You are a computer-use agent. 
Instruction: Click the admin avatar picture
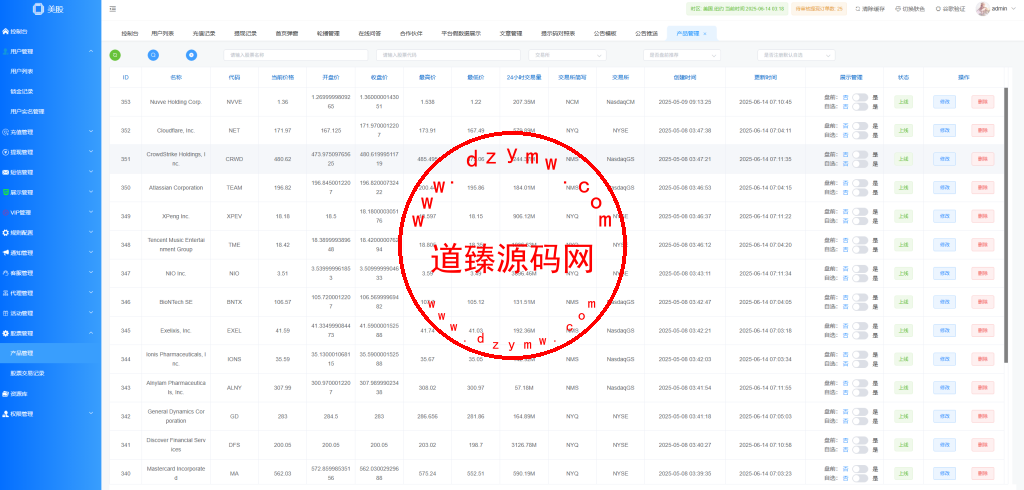click(x=982, y=9)
